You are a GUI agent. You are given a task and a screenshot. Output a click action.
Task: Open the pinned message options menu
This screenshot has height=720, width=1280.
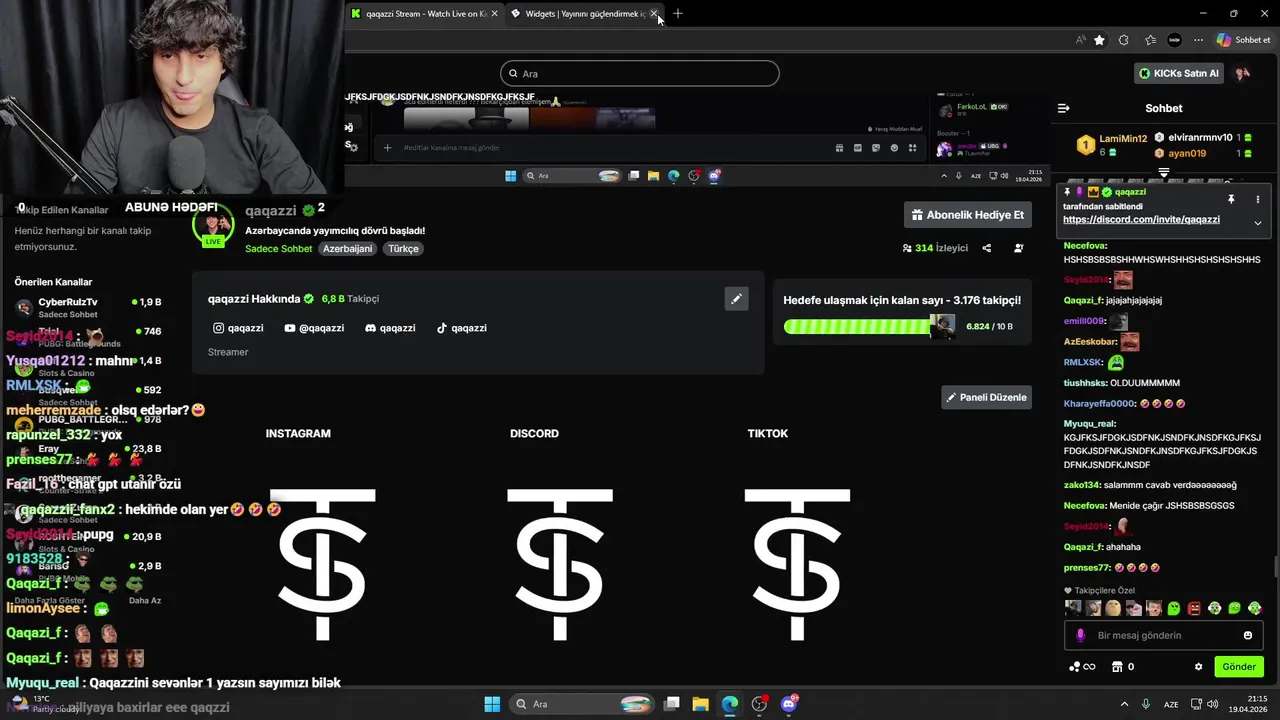(1258, 200)
